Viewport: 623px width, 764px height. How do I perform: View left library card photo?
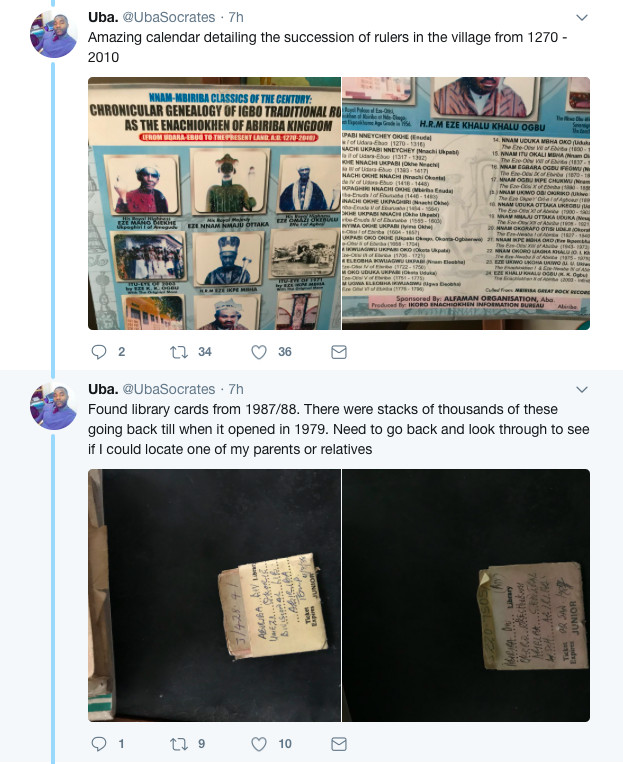point(214,595)
